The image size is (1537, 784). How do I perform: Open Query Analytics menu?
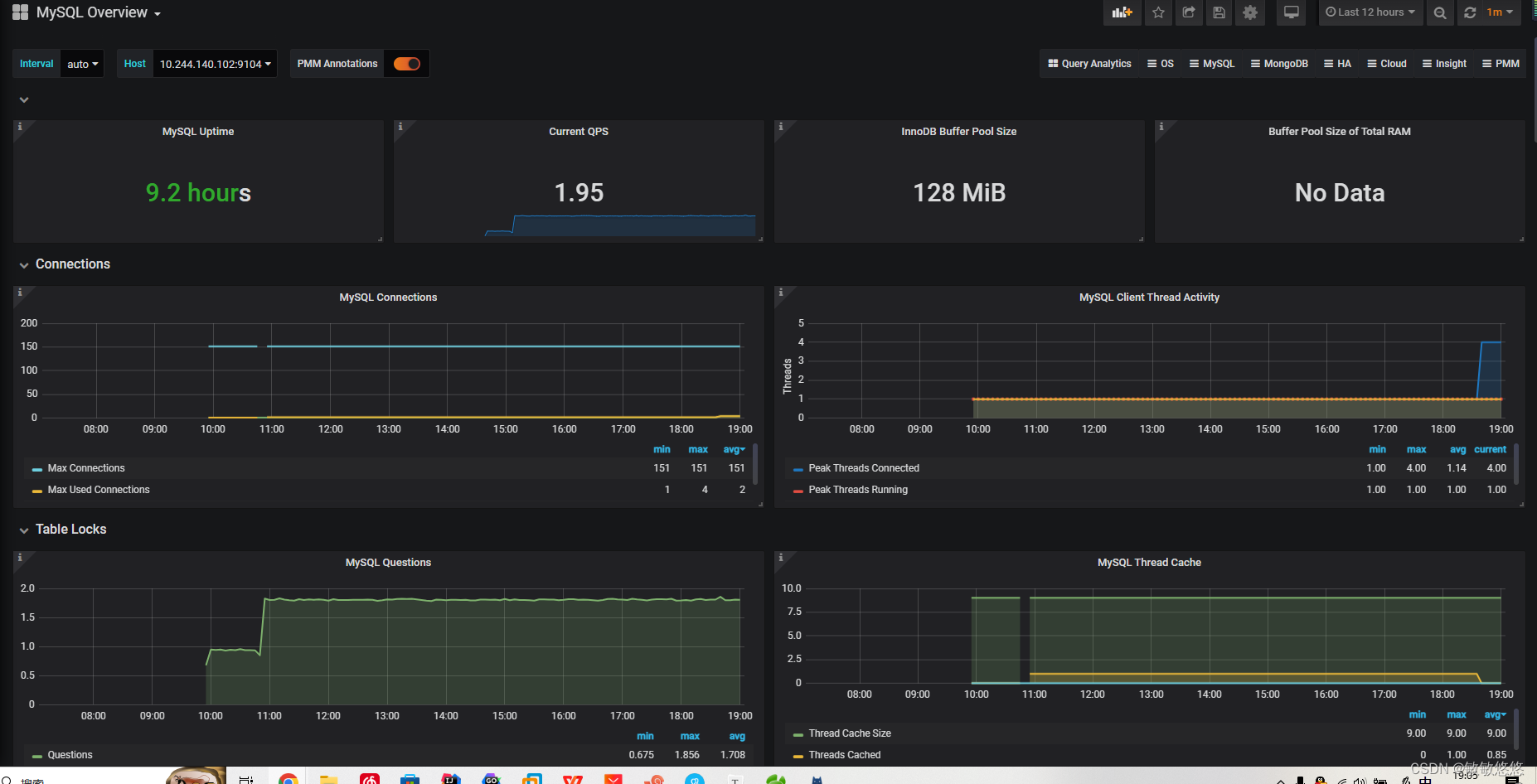(x=1089, y=64)
